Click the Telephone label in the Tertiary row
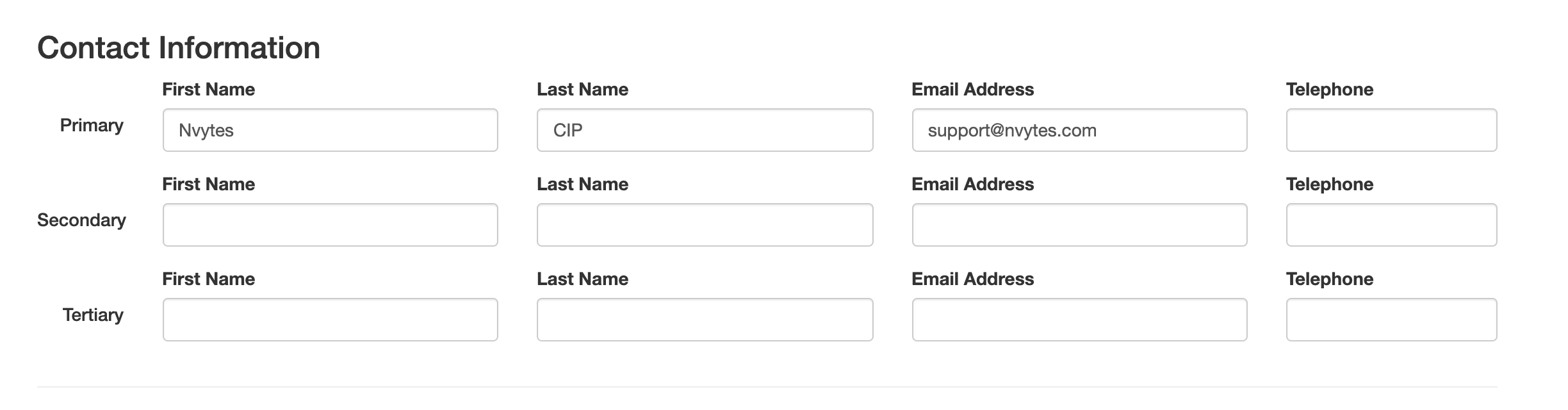This screenshot has width=1568, height=410. pos(1329,279)
